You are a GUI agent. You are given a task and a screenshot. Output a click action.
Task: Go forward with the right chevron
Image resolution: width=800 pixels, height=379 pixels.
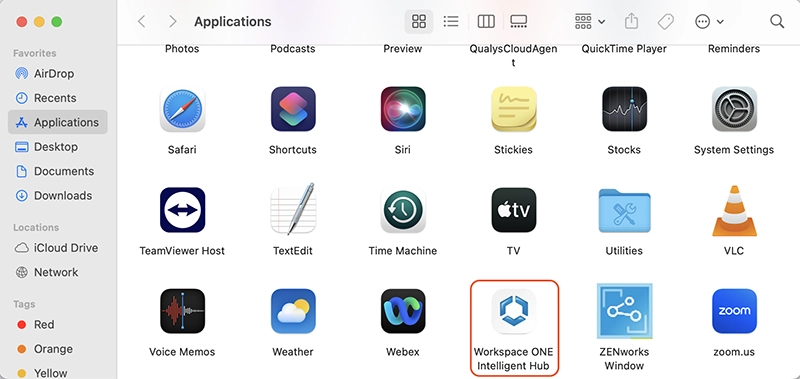point(172,21)
